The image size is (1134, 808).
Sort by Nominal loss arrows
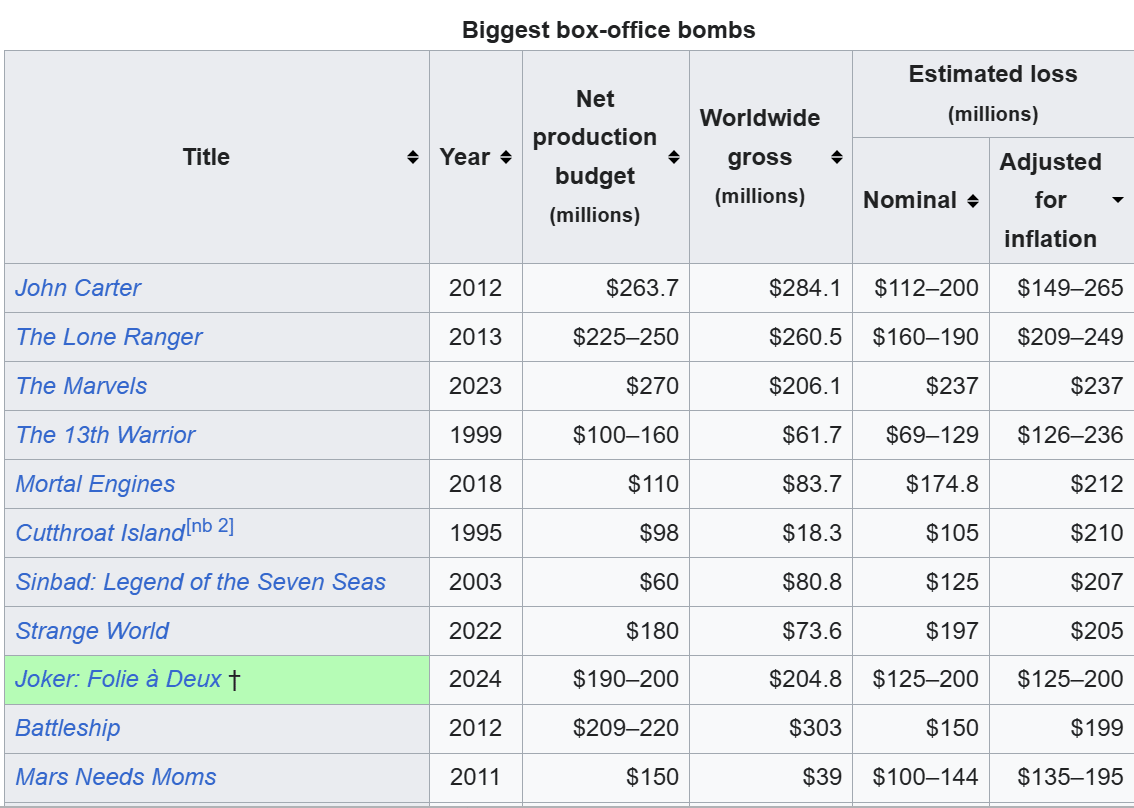click(973, 200)
